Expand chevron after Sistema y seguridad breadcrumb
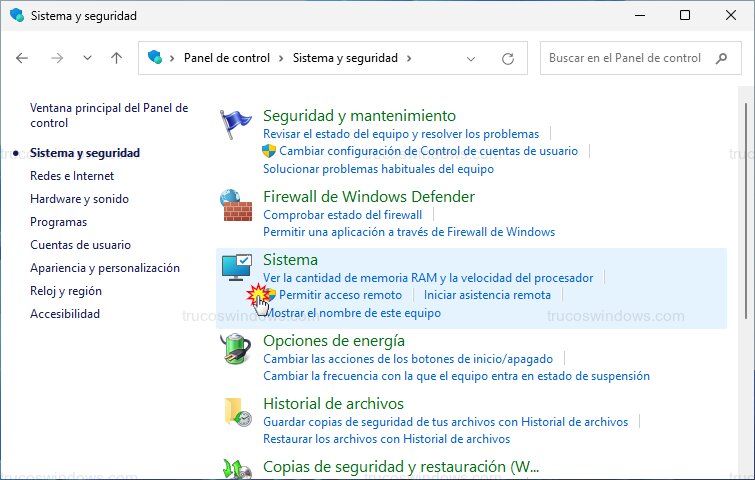Screen dimensions: 755x480 tap(409, 58)
